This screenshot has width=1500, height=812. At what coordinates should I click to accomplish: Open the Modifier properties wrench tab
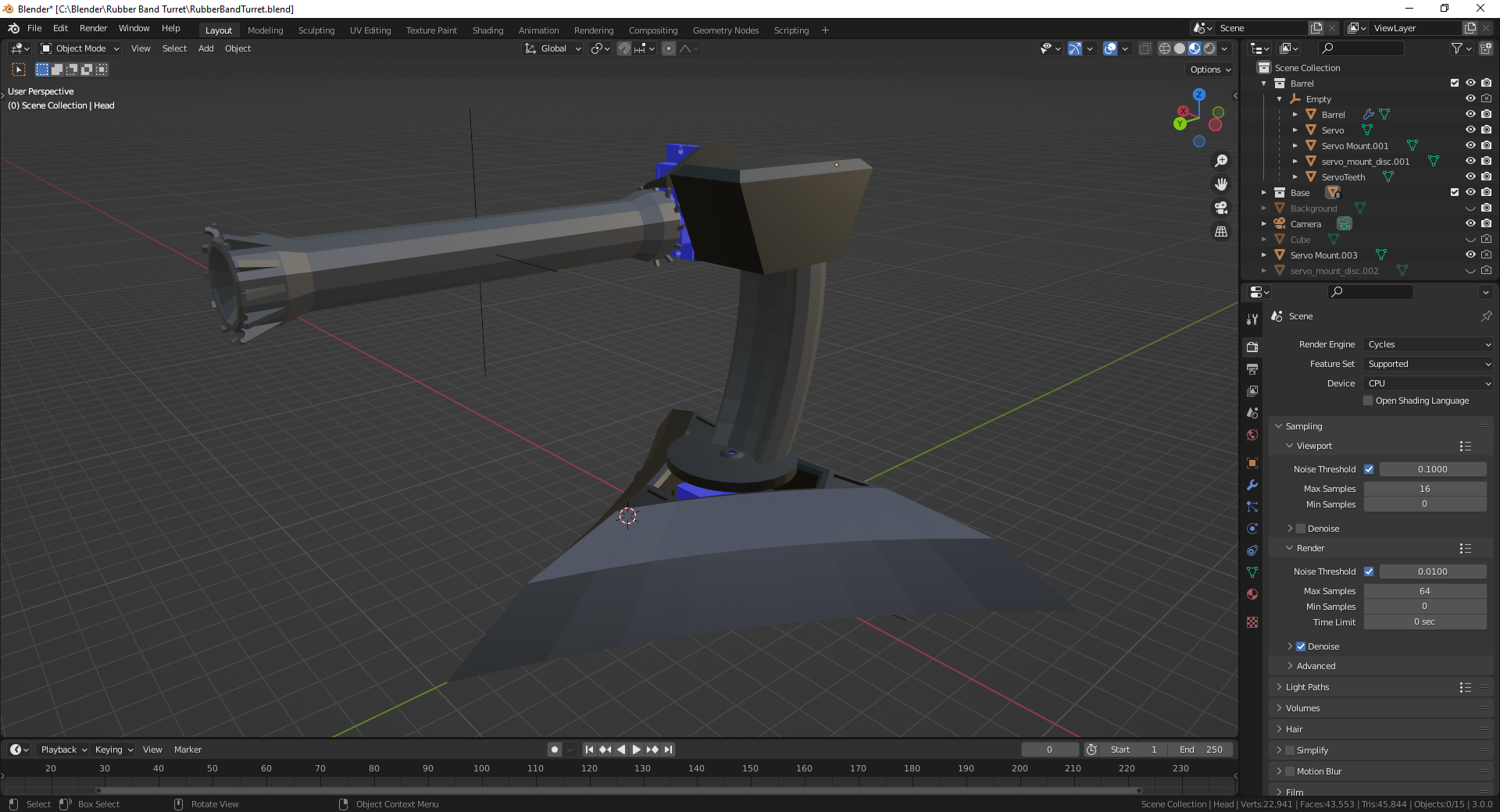[1252, 486]
